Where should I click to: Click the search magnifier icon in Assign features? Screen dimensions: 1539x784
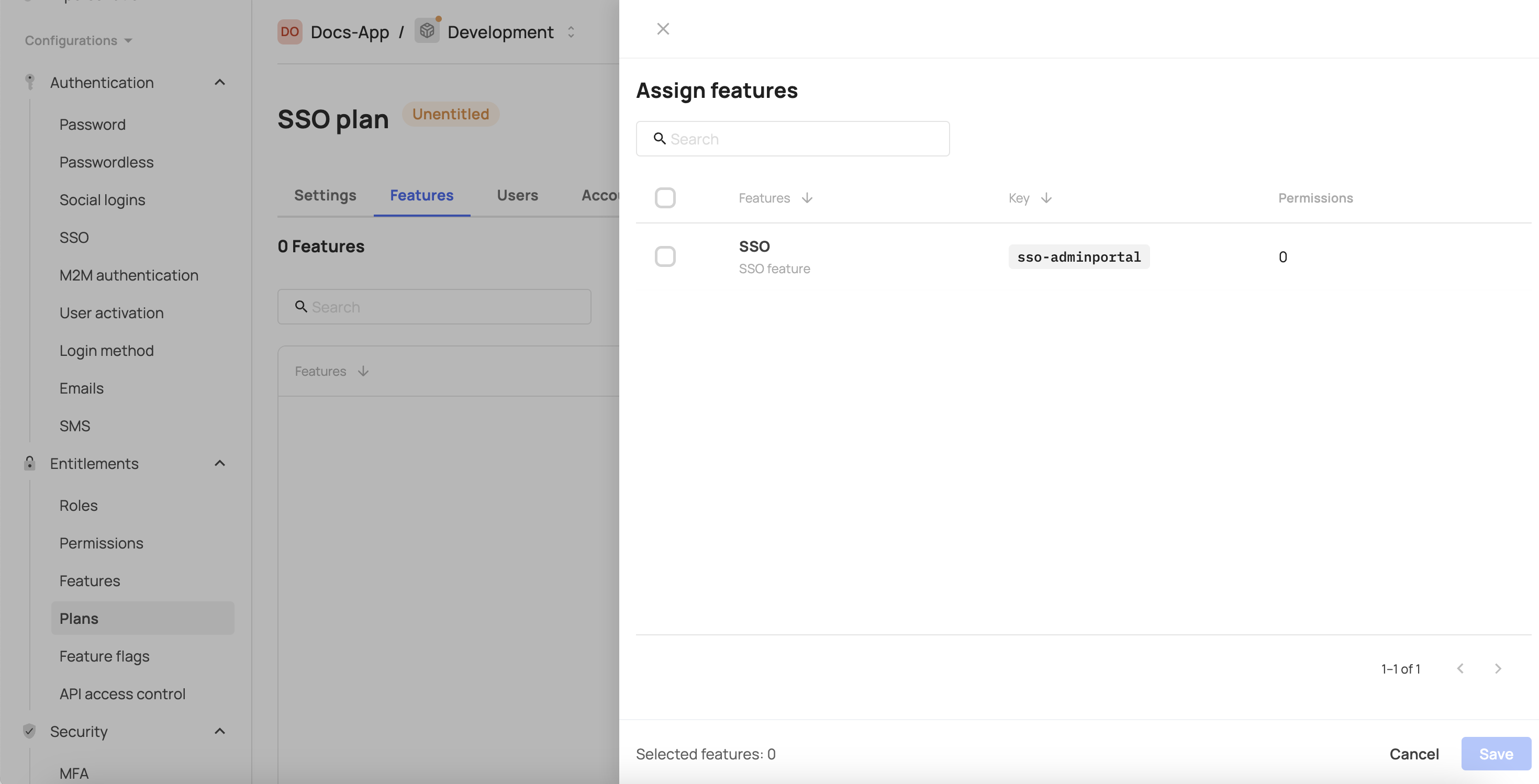660,139
